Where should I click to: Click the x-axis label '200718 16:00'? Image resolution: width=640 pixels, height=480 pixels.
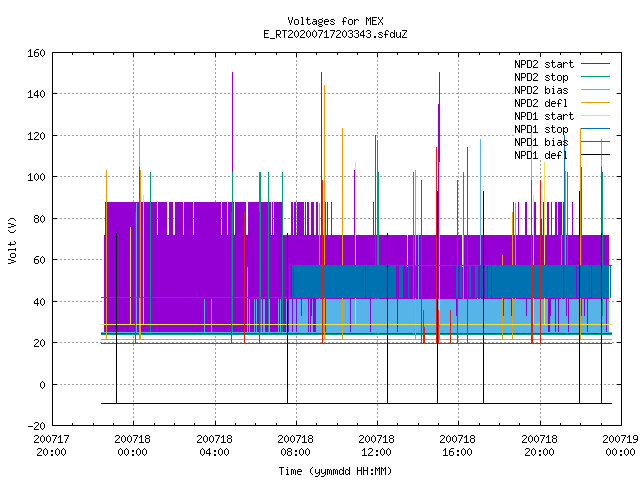[458, 446]
